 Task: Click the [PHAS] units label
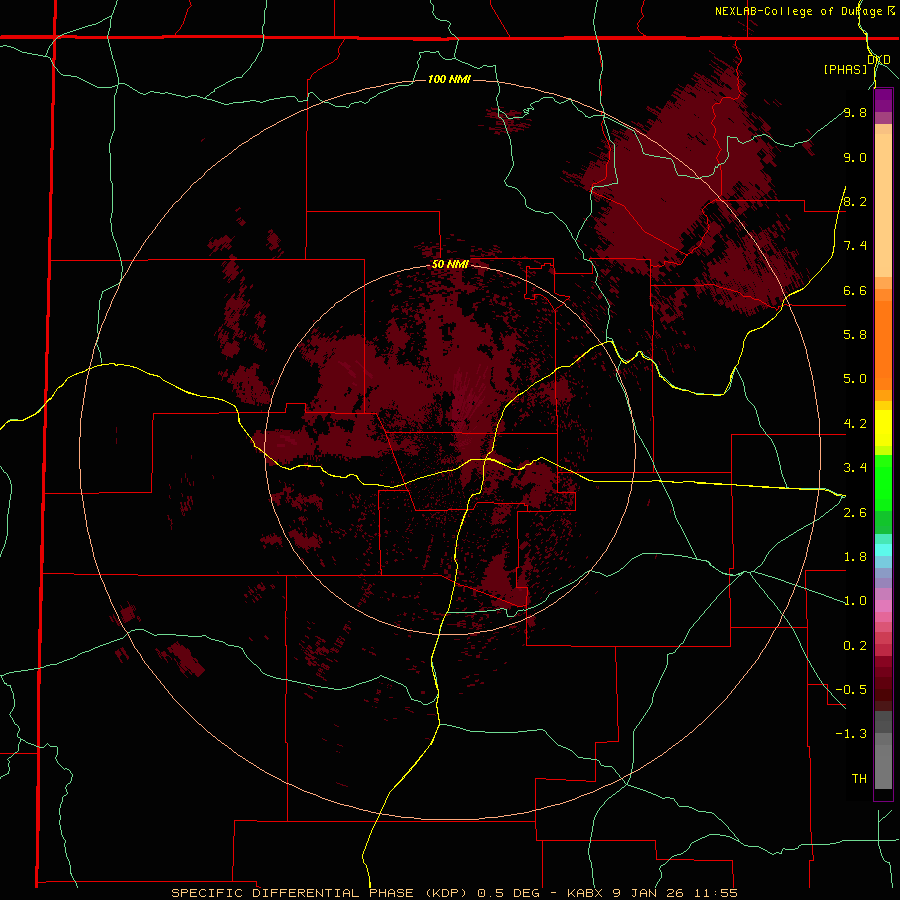(x=845, y=69)
